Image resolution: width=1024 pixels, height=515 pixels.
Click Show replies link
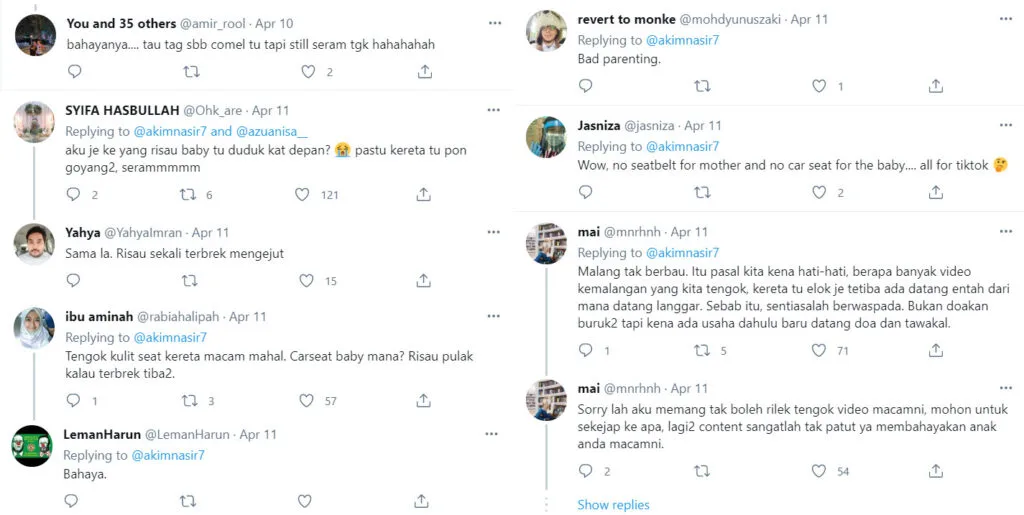pos(613,505)
